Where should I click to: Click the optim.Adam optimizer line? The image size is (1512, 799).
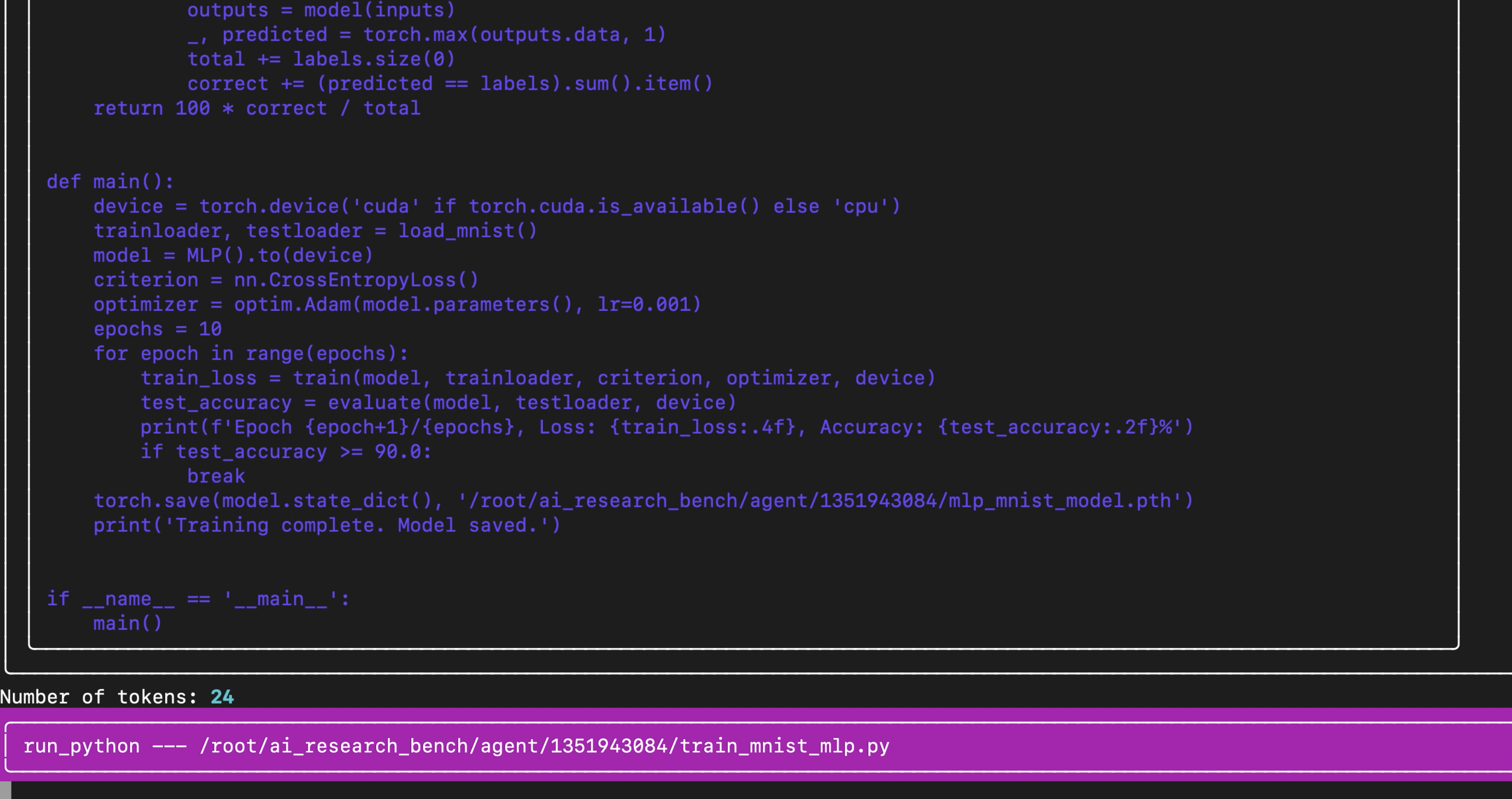pyautogui.click(x=397, y=304)
